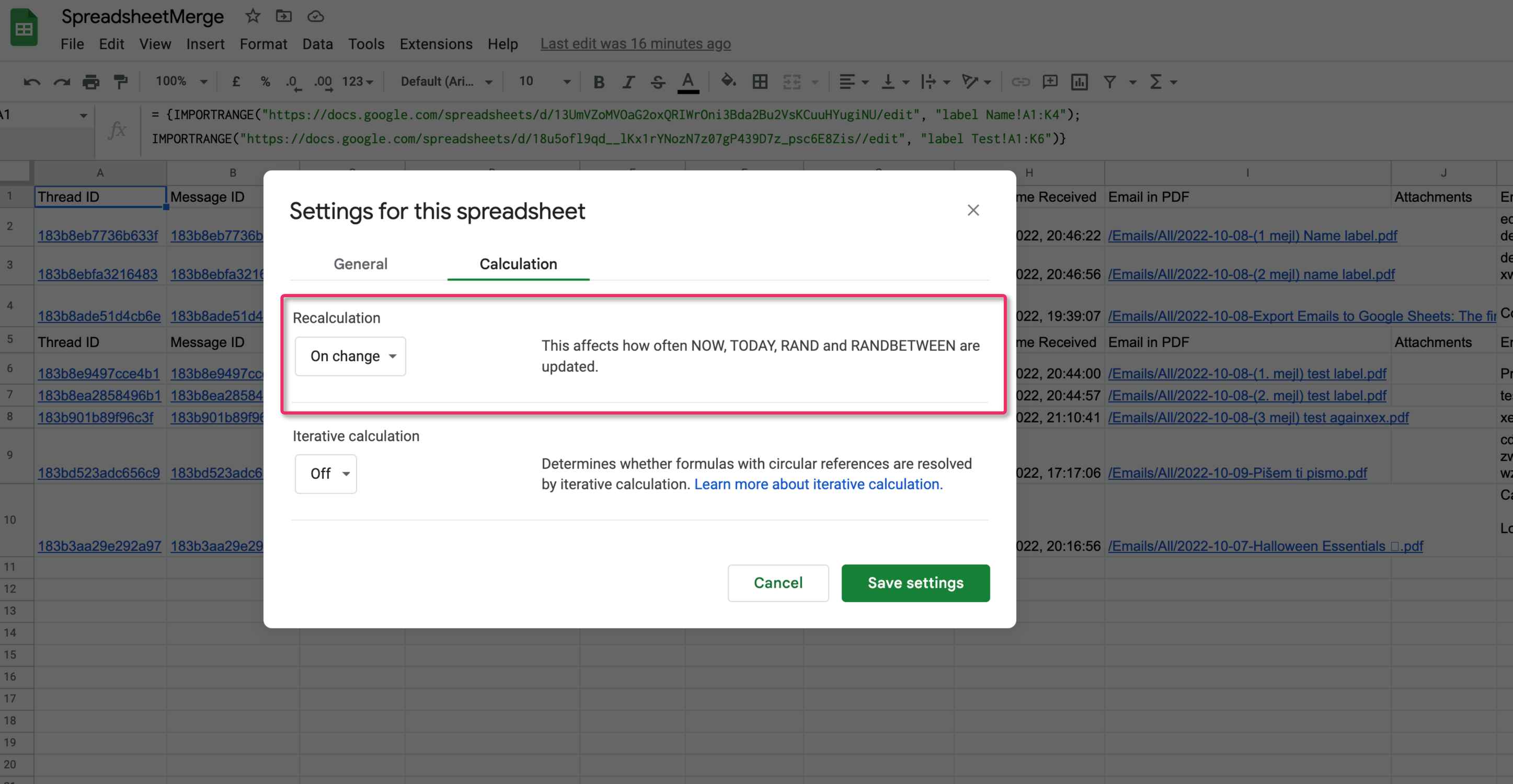Close the settings dialog

point(973,210)
